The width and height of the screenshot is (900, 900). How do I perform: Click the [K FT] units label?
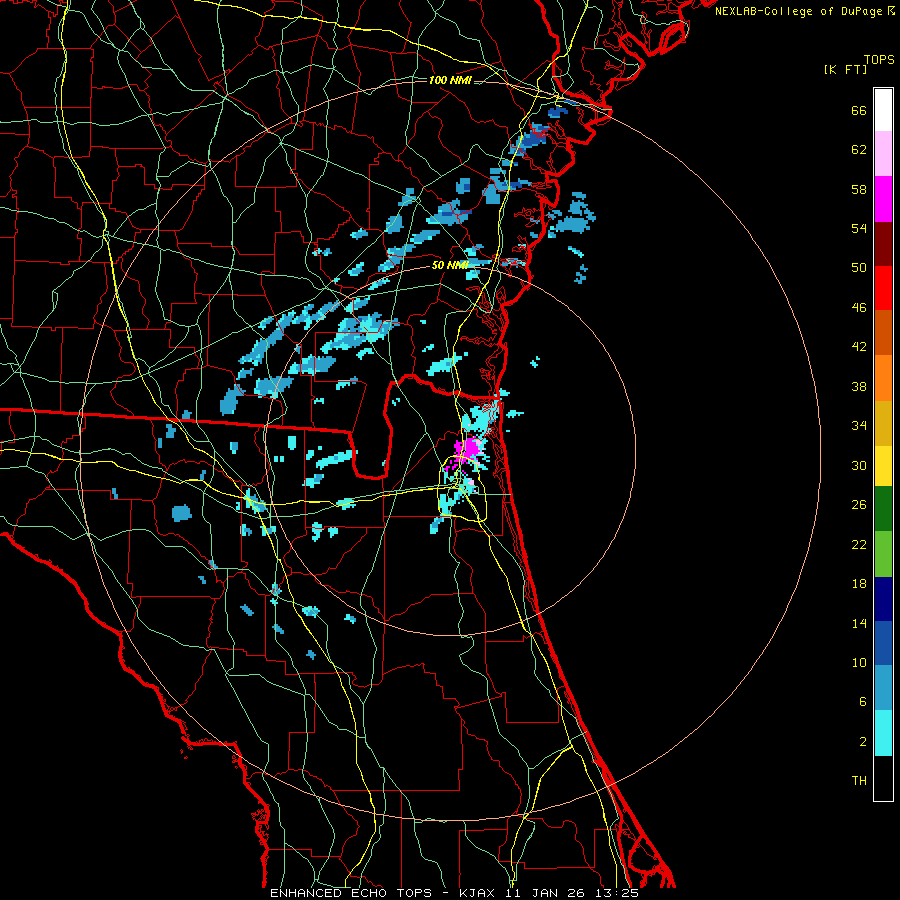(x=845, y=69)
